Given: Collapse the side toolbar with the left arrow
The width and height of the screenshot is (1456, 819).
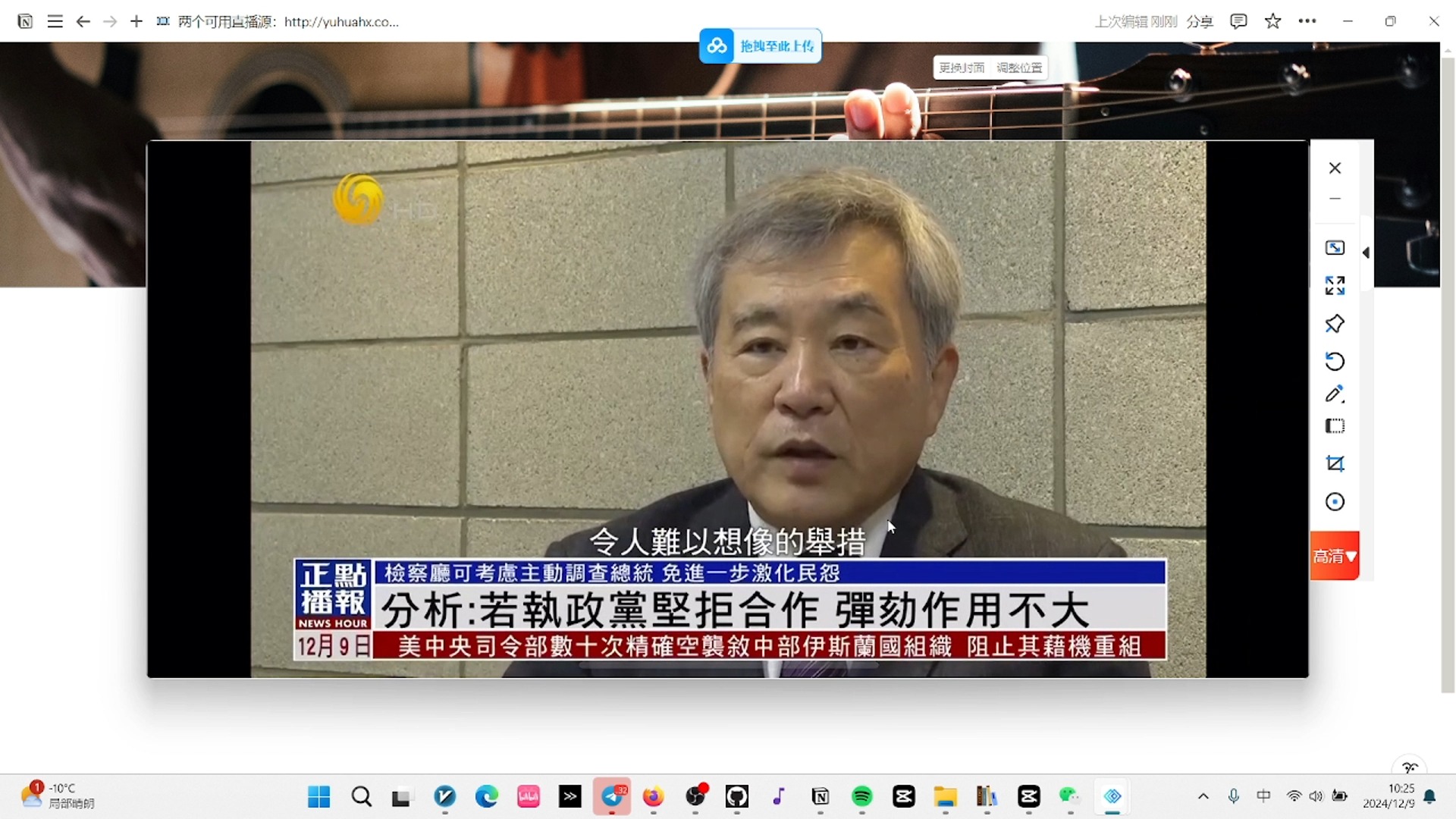Looking at the screenshot, I should (1366, 253).
